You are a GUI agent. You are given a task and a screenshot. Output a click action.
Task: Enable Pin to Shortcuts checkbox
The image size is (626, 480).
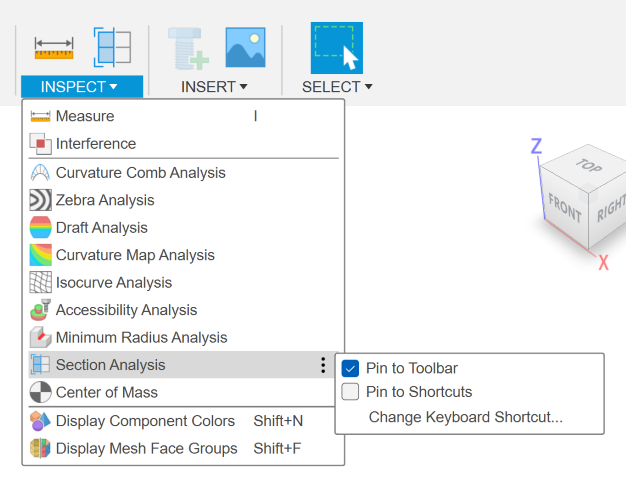point(350,392)
